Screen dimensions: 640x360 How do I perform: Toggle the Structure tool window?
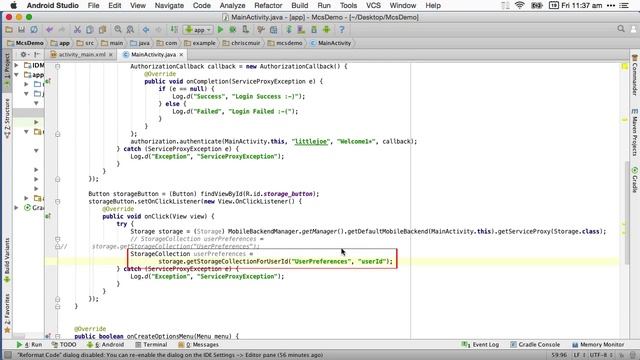point(7,118)
